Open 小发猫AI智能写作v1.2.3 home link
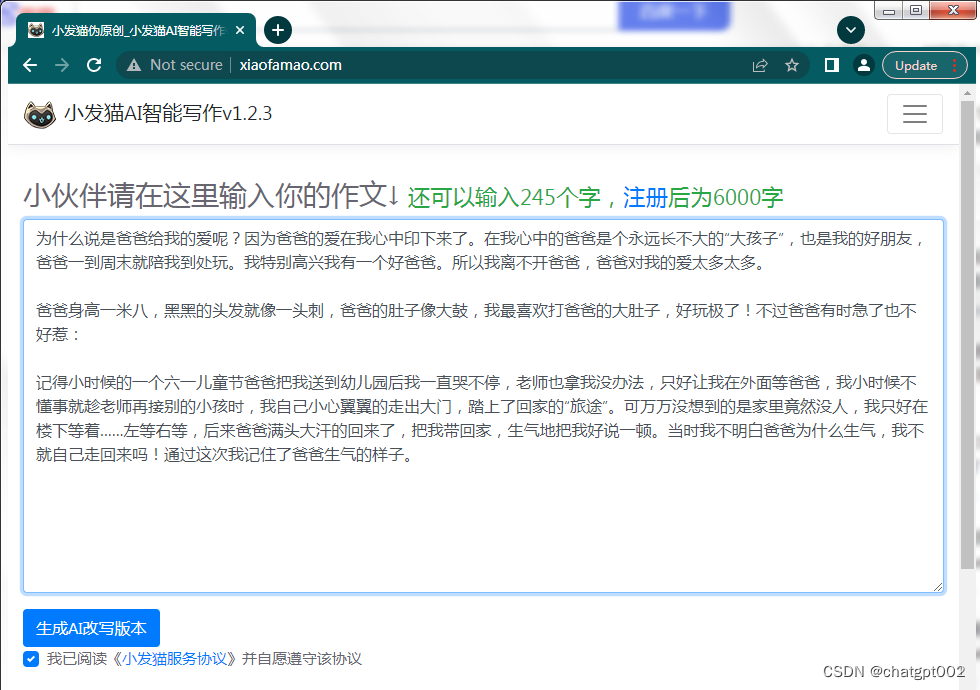The height and width of the screenshot is (690, 980). point(168,114)
